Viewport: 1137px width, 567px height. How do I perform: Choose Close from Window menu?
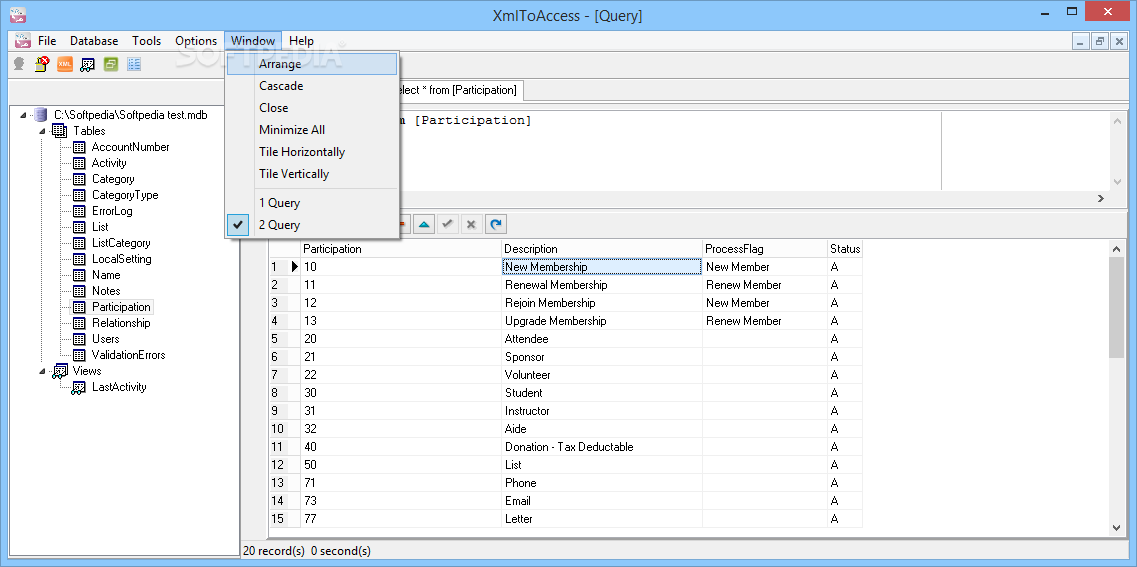[x=312, y=107]
